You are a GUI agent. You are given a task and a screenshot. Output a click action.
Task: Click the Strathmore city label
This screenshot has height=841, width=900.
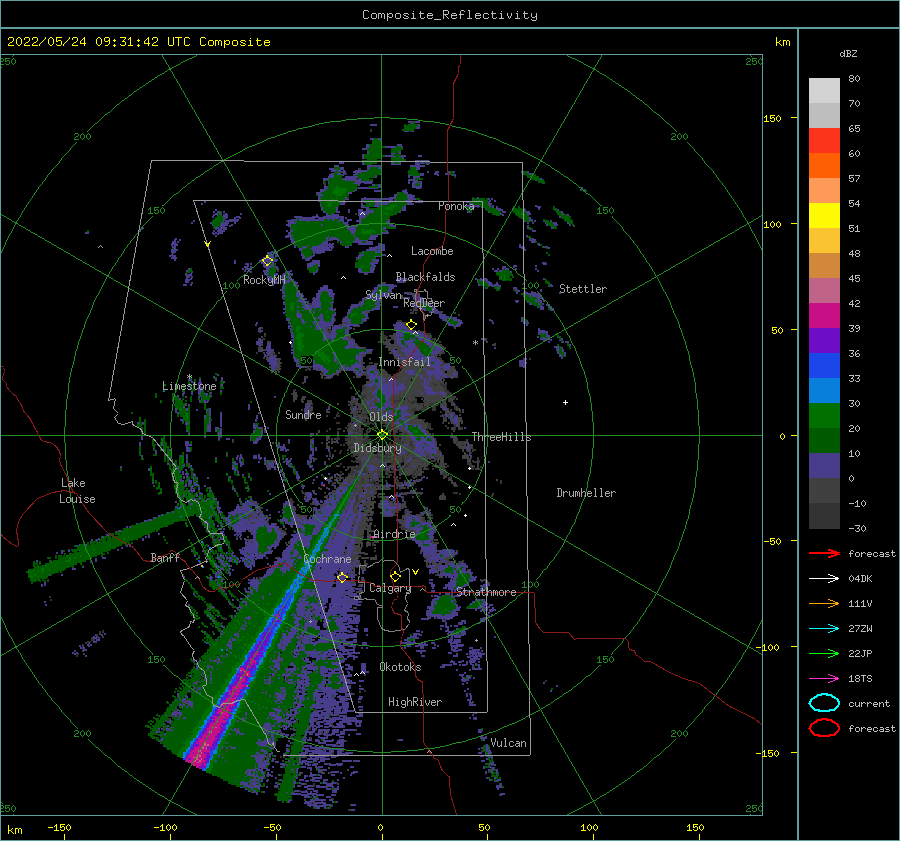coord(486,592)
